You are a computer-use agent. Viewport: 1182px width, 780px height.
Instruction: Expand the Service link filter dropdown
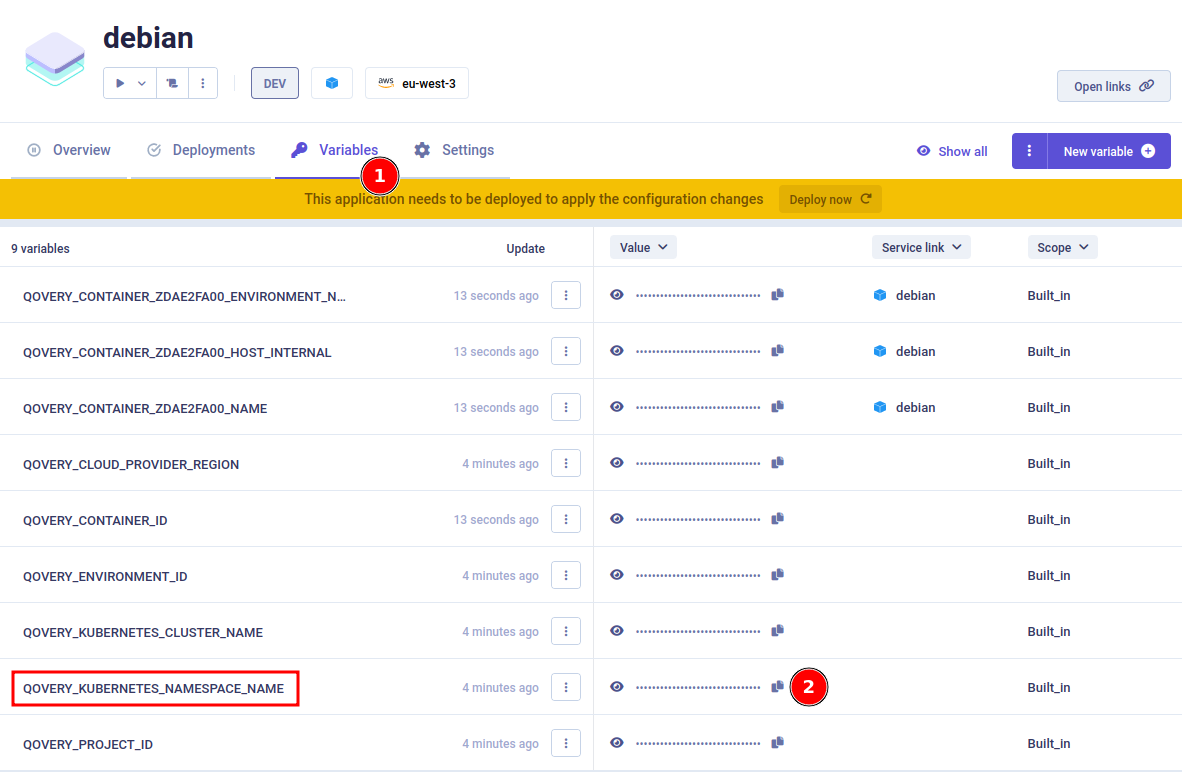click(x=921, y=248)
